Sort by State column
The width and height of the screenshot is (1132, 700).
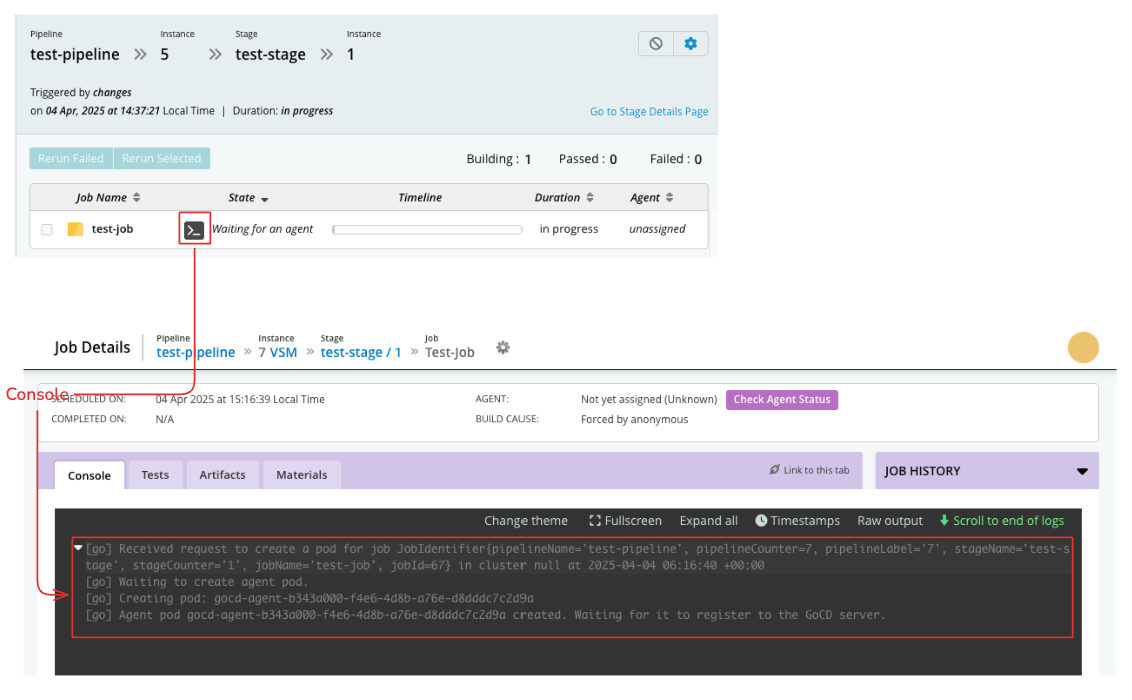pos(248,198)
